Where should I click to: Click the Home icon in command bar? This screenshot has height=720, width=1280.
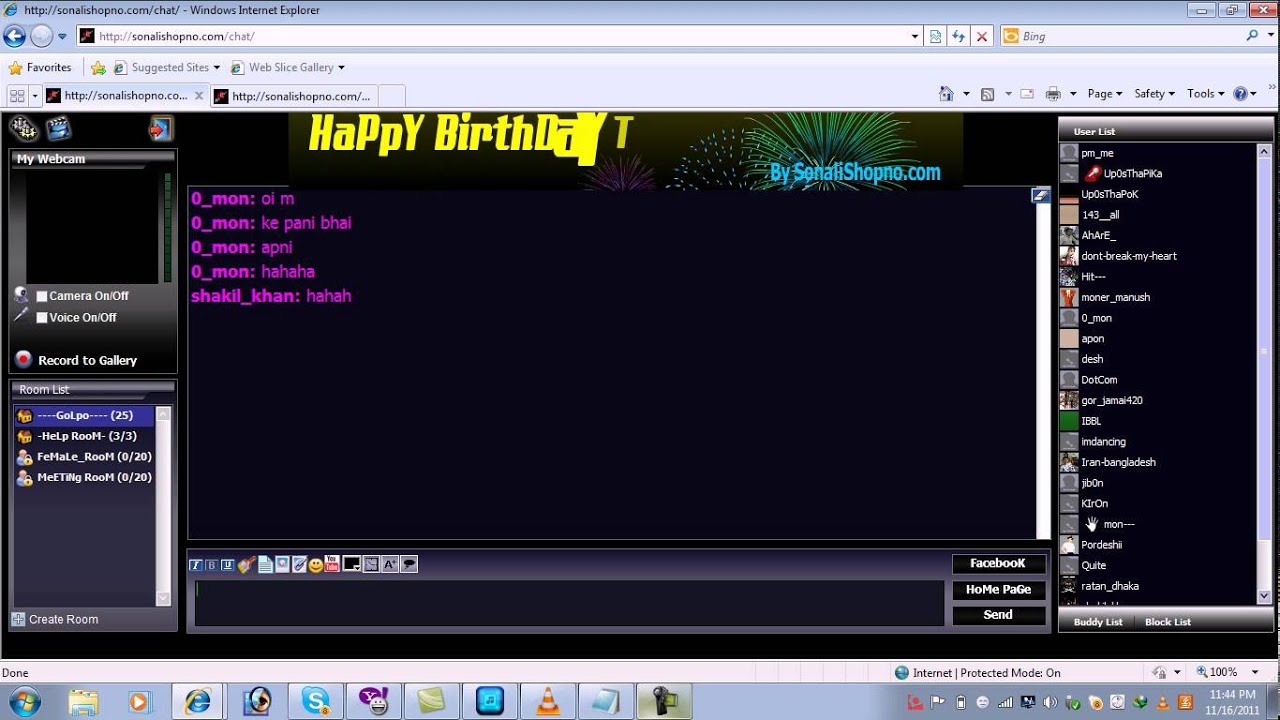pyautogui.click(x=946, y=94)
